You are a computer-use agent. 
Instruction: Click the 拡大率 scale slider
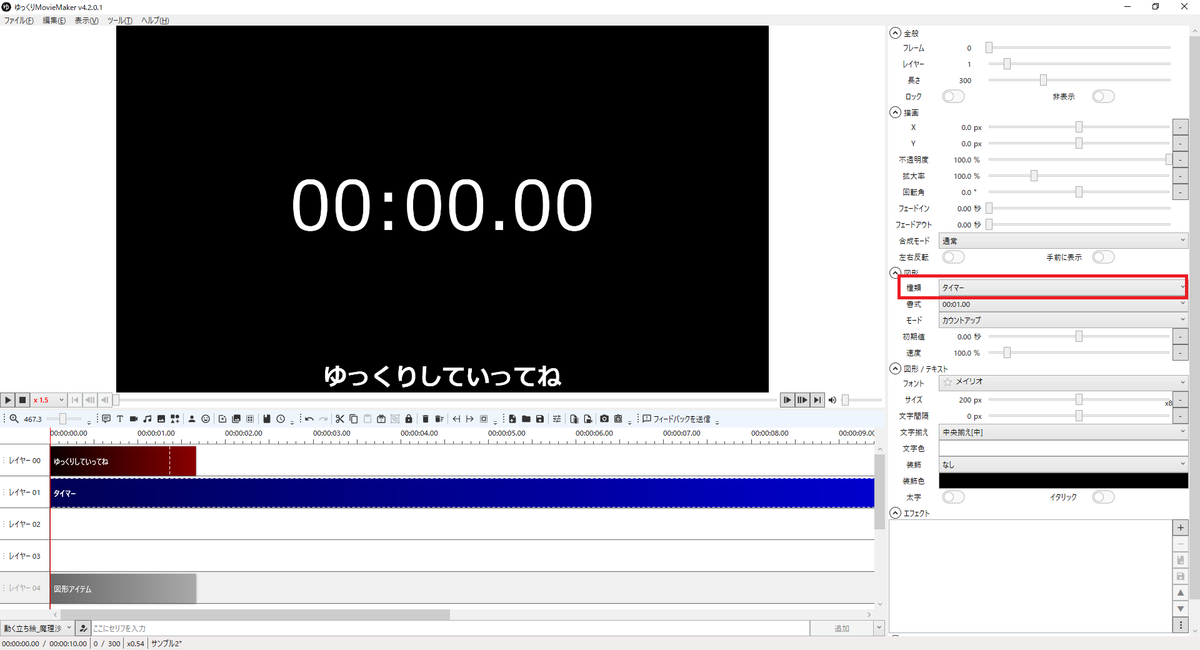[1079, 176]
